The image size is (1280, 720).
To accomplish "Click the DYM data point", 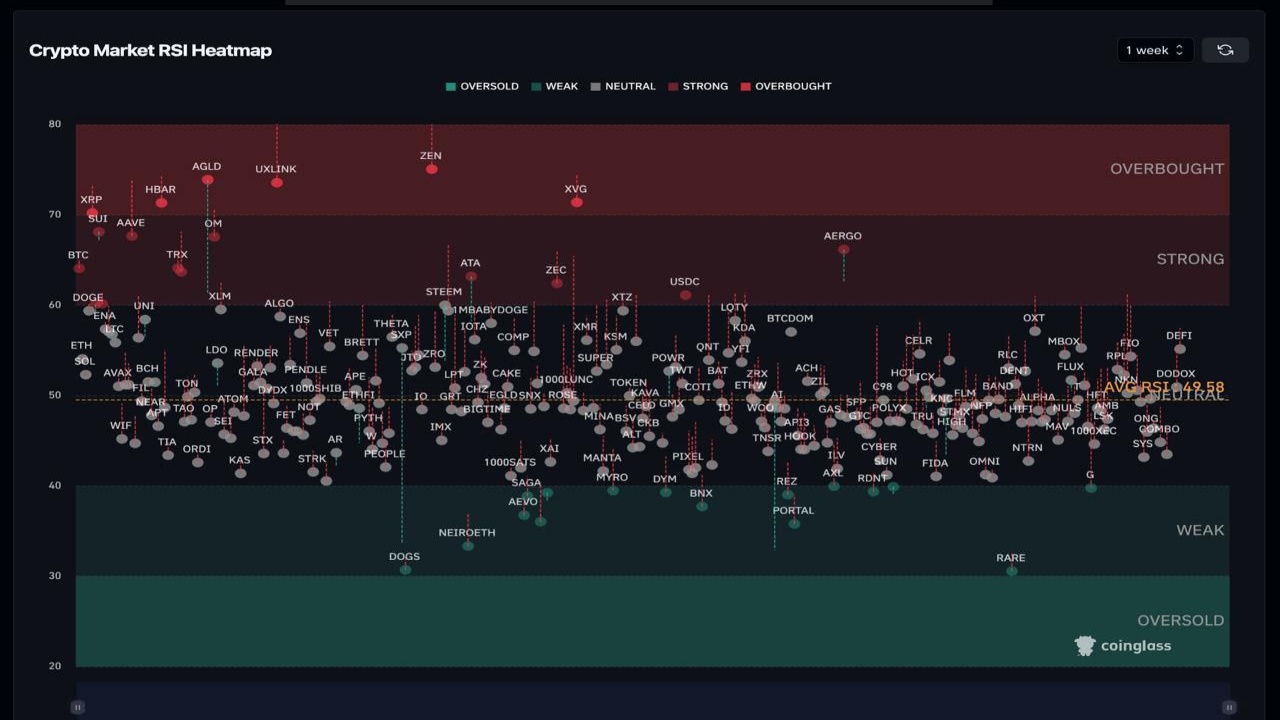I will [665, 492].
